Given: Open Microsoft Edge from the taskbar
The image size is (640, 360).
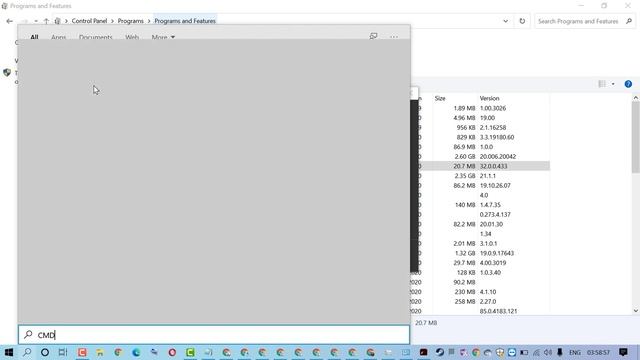Looking at the screenshot, I should [136, 352].
